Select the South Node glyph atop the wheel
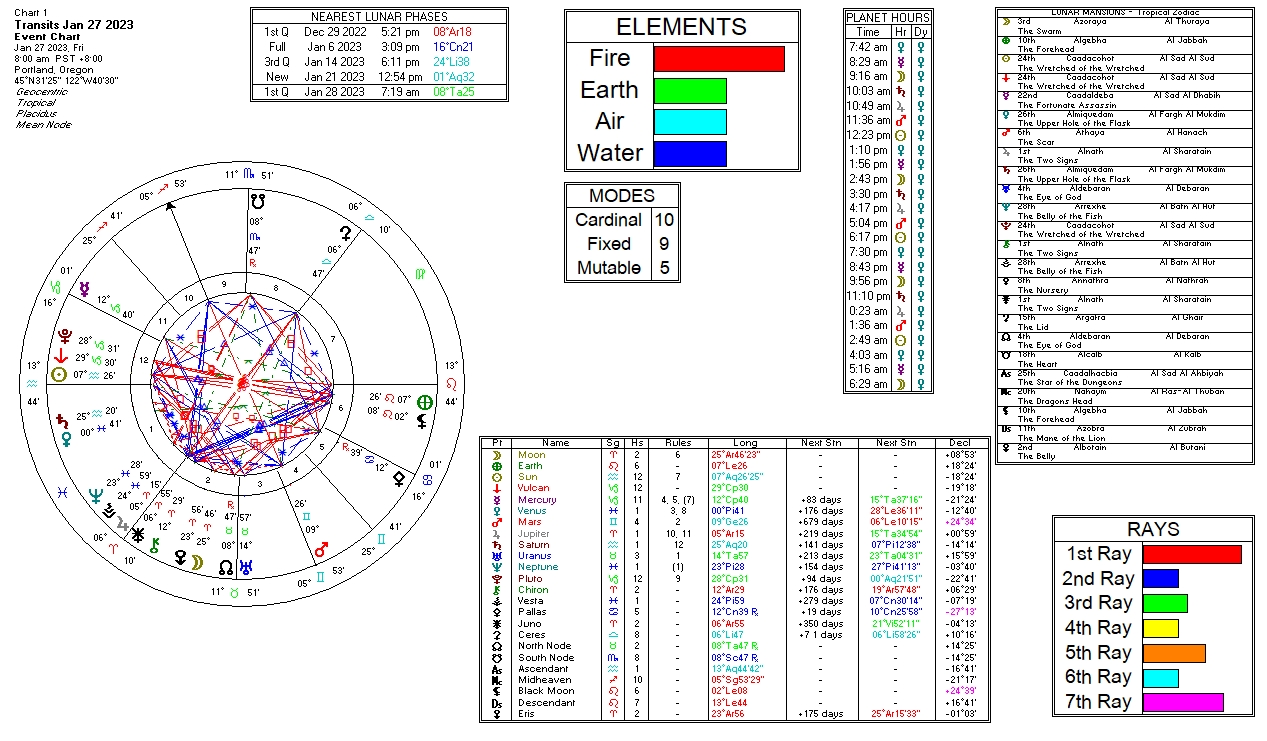 (257, 201)
